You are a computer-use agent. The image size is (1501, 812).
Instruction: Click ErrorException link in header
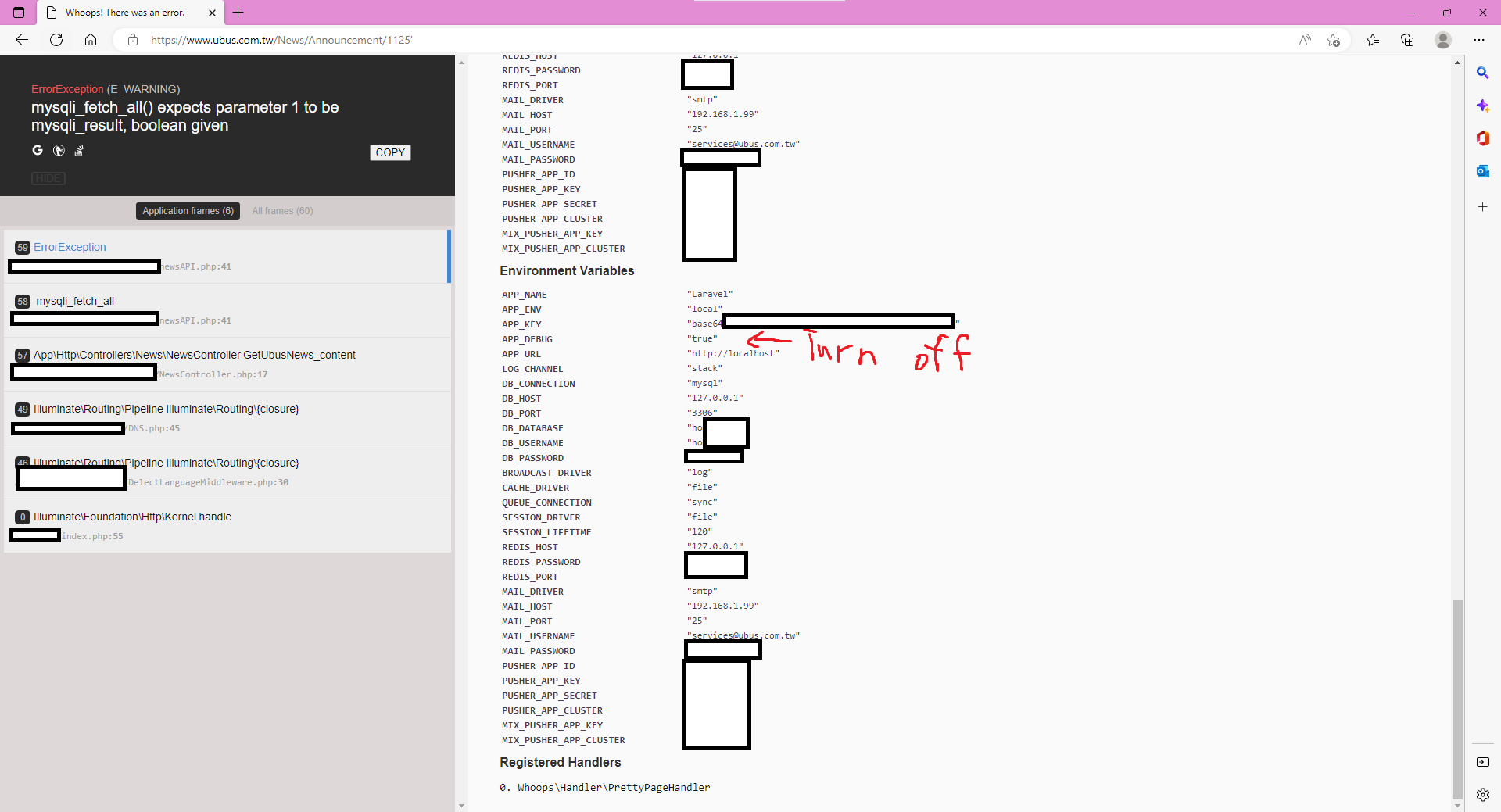pyautogui.click(x=67, y=89)
